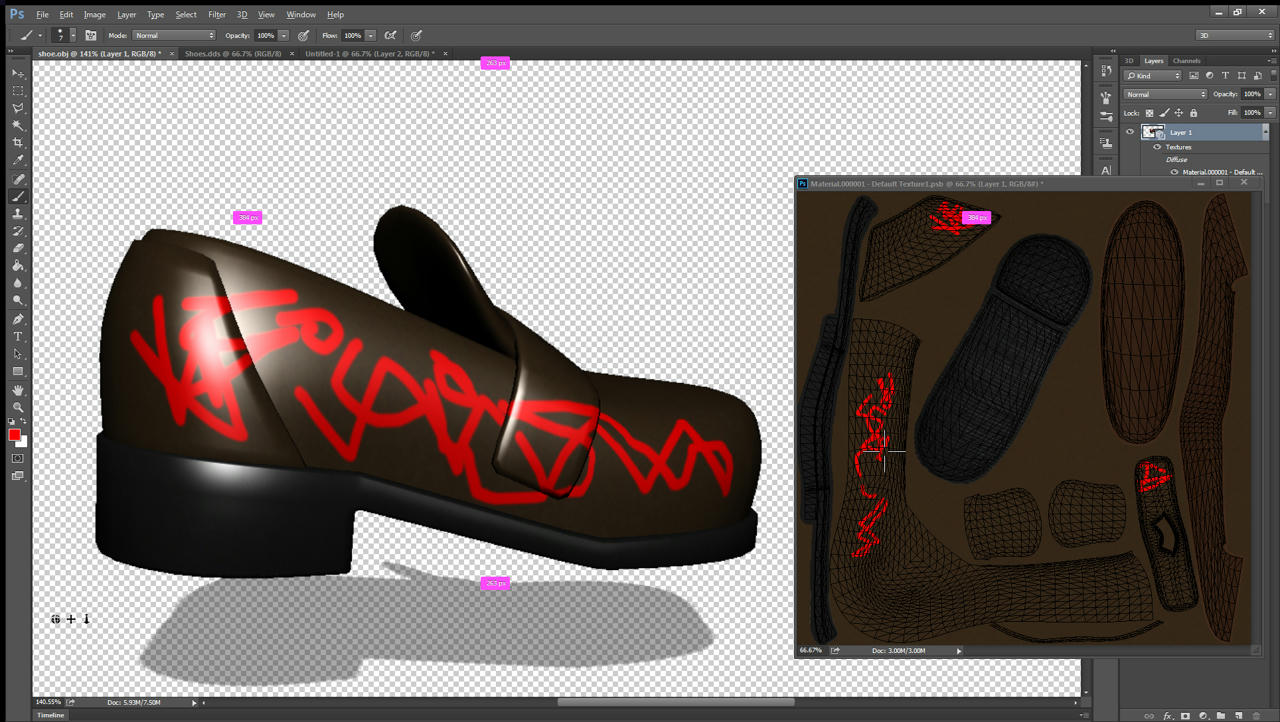The width and height of the screenshot is (1280, 722).
Task: Toggle visibility of the Textures group
Action: coord(1157,147)
